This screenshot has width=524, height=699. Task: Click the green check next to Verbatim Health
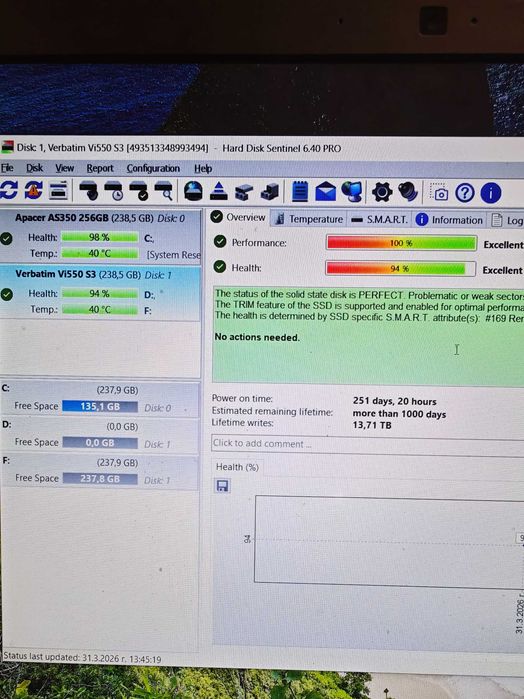point(7,294)
